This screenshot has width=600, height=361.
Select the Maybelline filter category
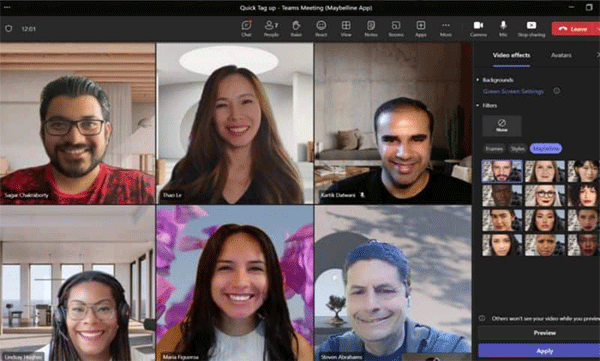[546, 149]
